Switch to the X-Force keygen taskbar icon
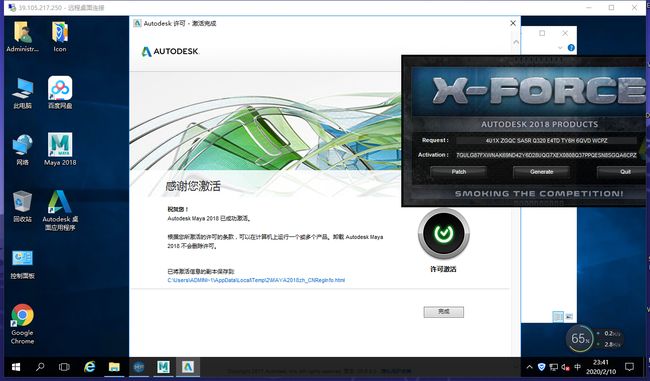This screenshot has width=650, height=381. [x=139, y=367]
